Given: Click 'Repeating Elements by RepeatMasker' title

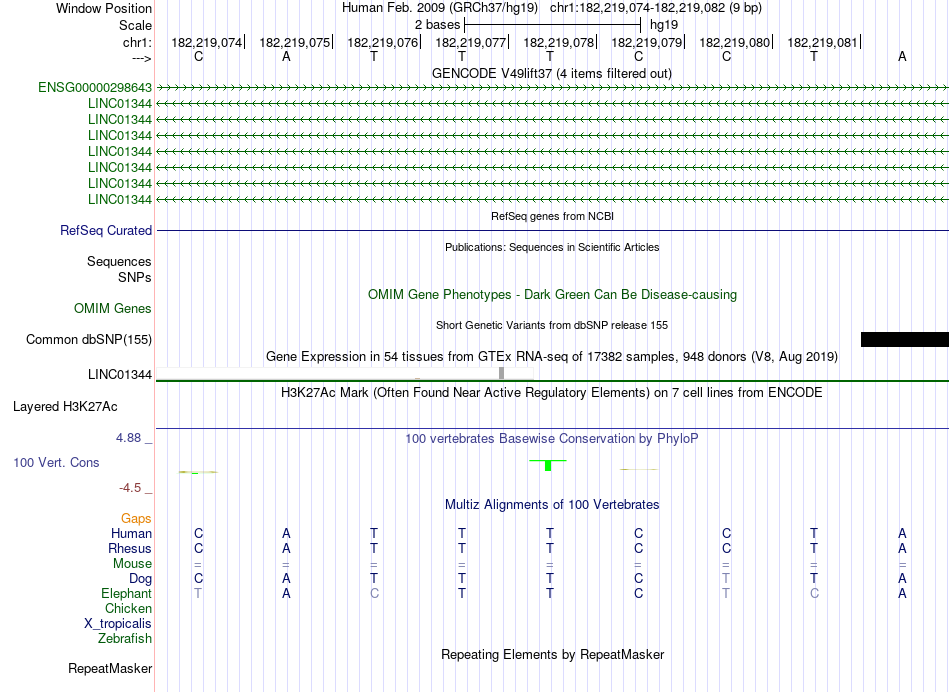Looking at the screenshot, I should (x=553, y=655).
